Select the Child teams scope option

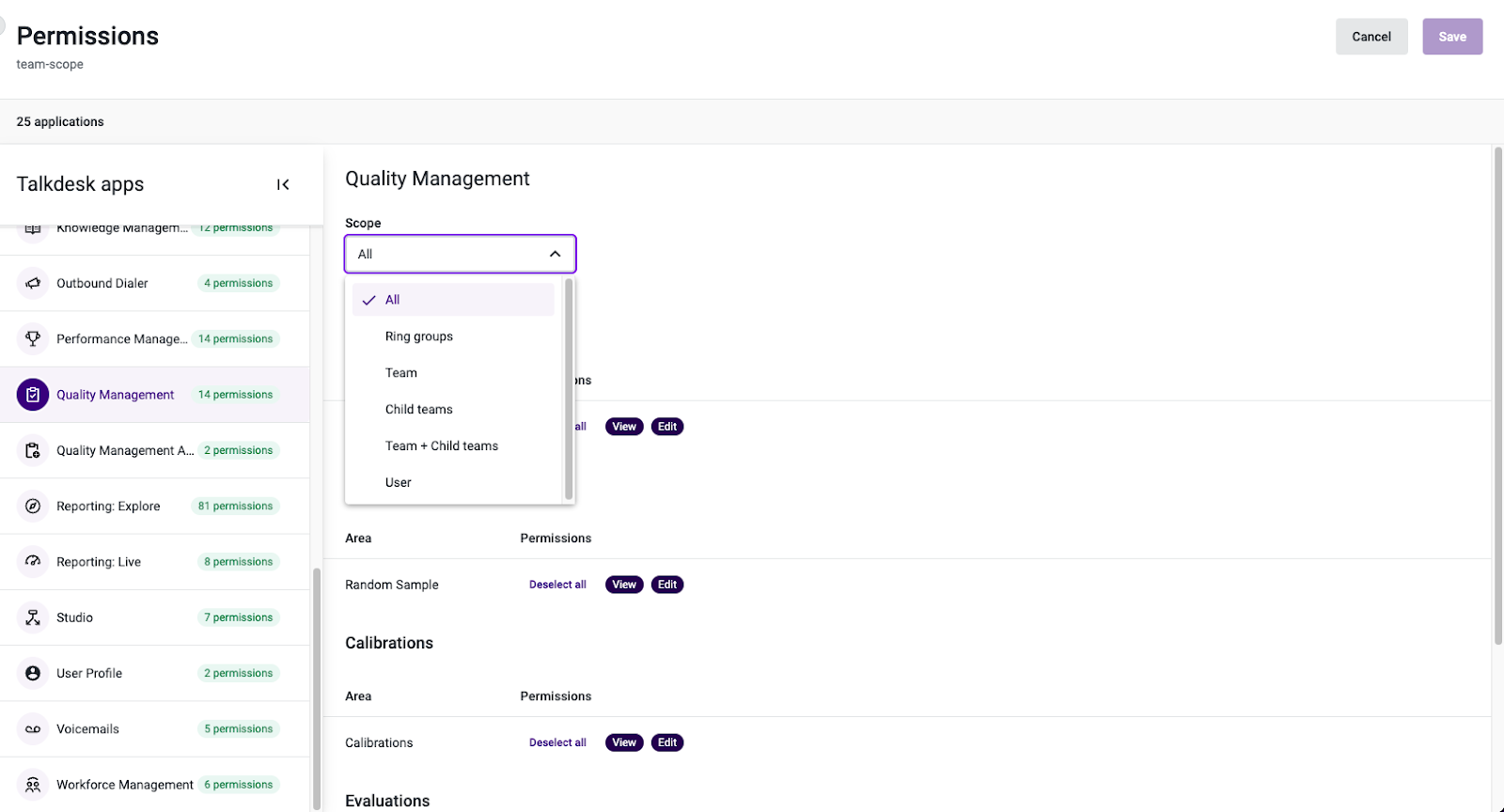(453, 410)
